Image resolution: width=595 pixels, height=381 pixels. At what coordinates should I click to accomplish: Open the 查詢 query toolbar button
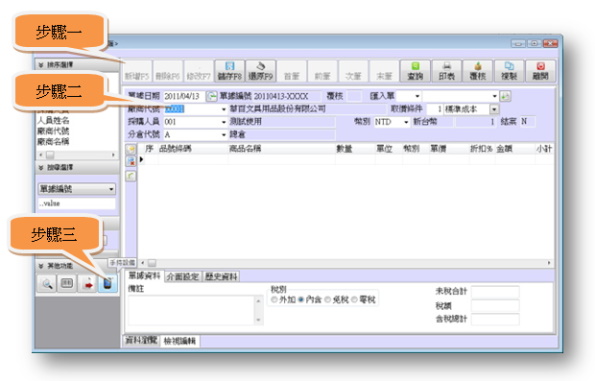coord(415,71)
